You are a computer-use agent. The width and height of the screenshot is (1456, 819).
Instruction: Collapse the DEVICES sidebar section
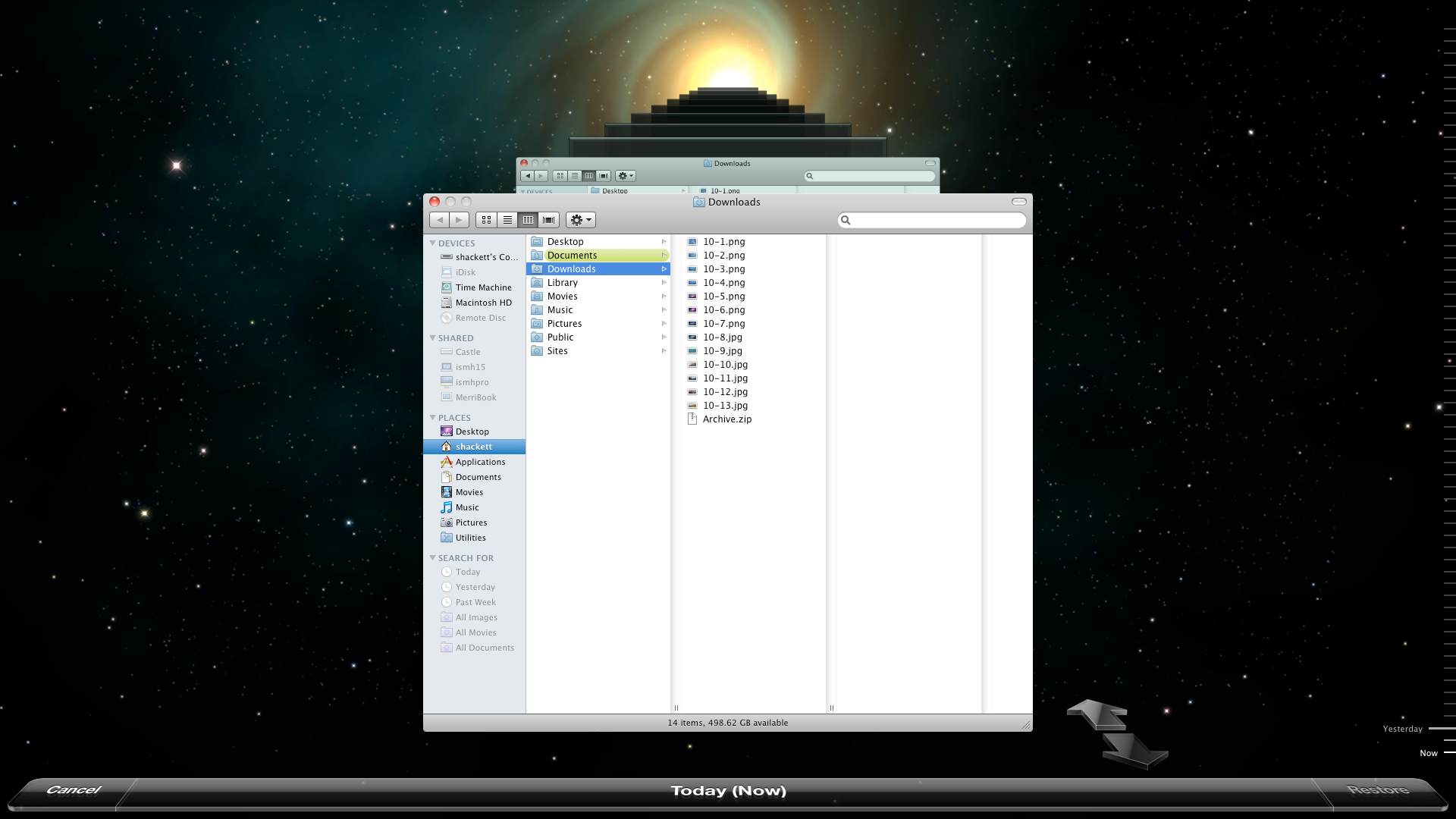(x=432, y=243)
